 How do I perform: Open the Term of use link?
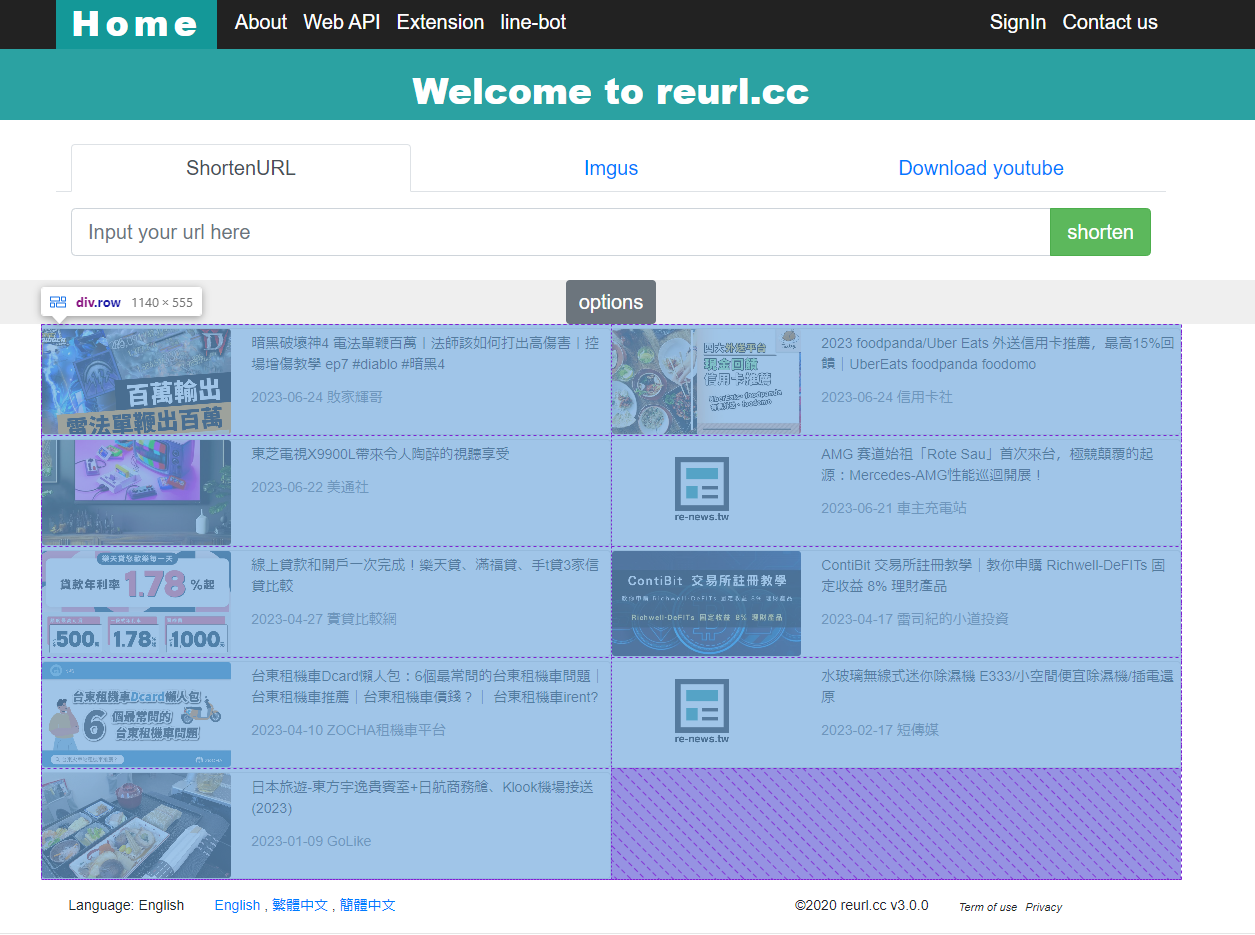987,907
